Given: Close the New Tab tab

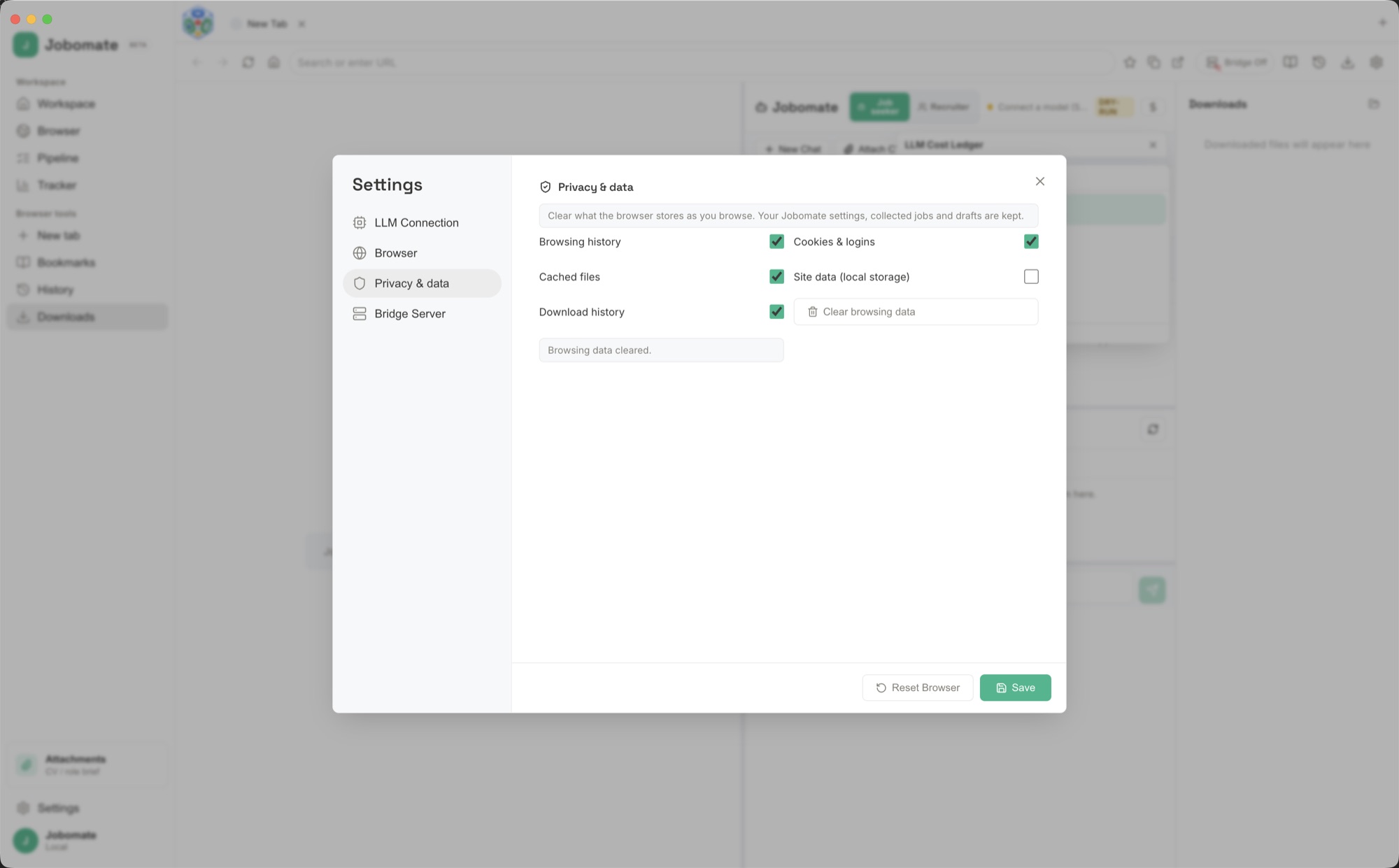Looking at the screenshot, I should [x=301, y=24].
